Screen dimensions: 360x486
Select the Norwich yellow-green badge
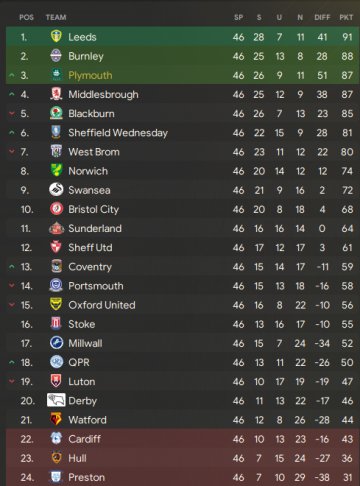(x=56, y=171)
